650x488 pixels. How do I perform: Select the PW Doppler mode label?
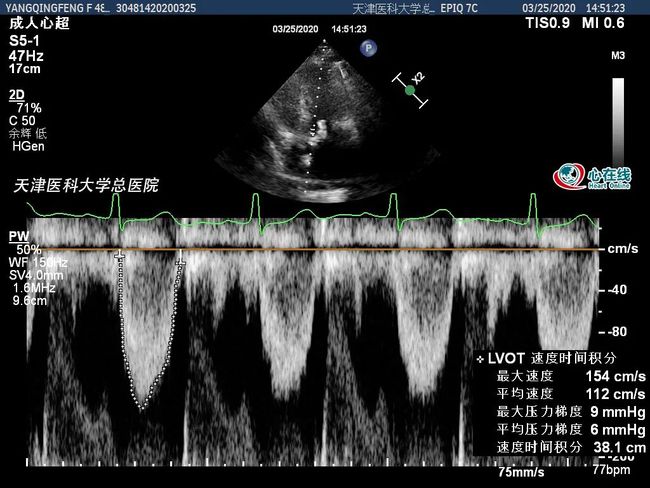[x=19, y=236]
